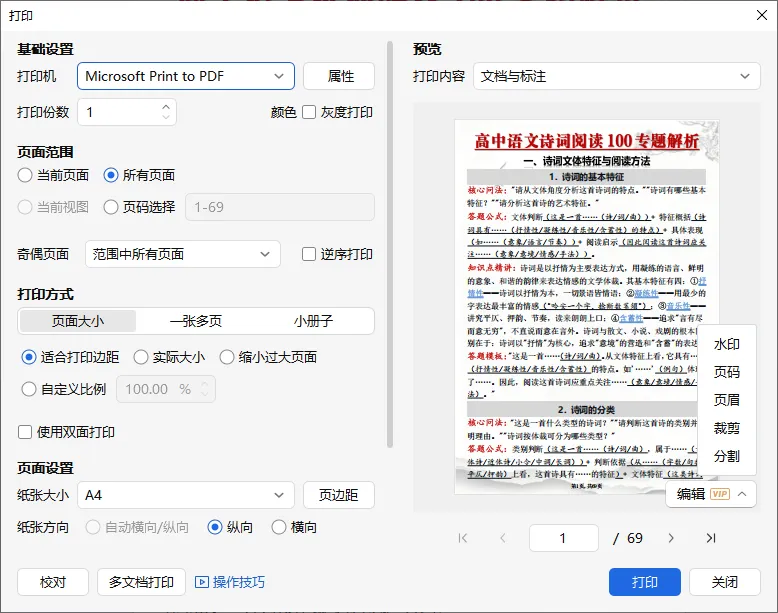Switch to the 一张多页 tab
778x613 pixels.
196,321
